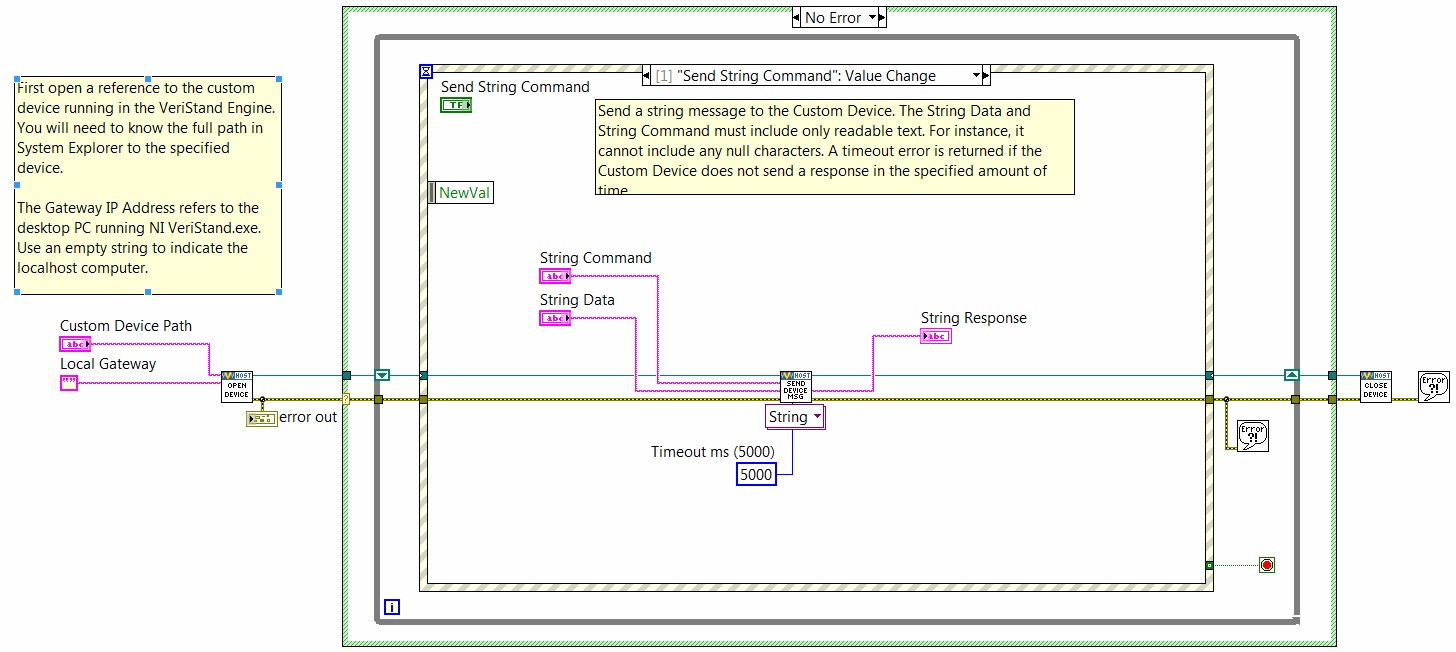Select the String Data control terminal
This screenshot has height=652, width=1456.
point(555,318)
